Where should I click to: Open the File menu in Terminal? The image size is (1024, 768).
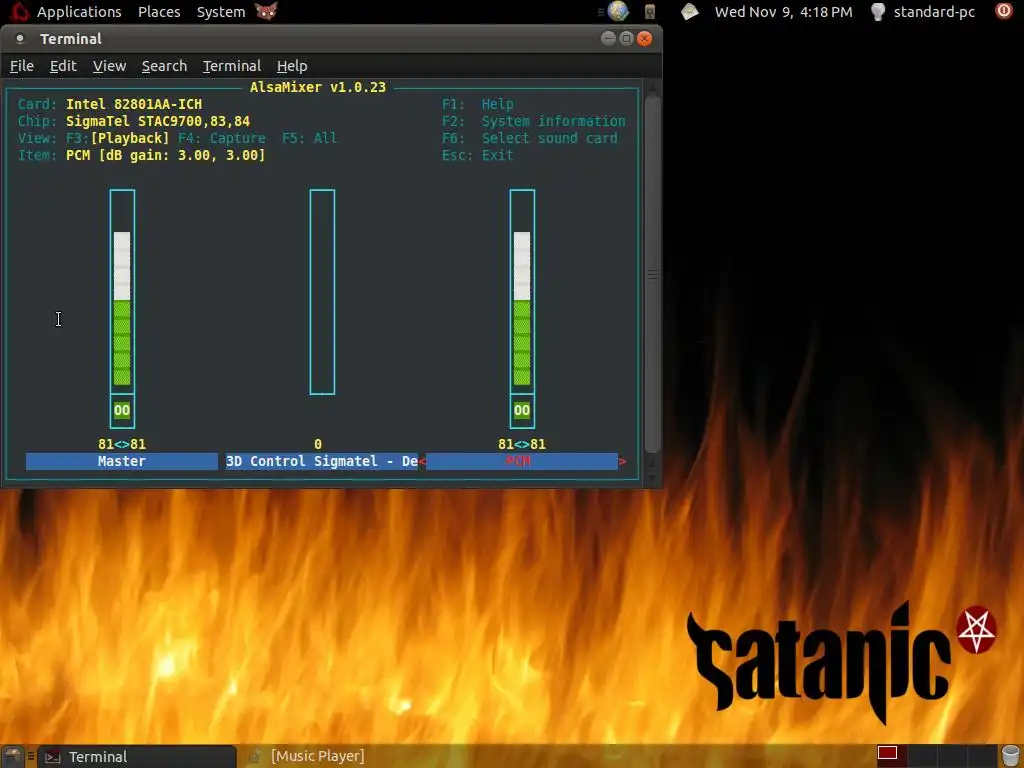[x=22, y=66]
